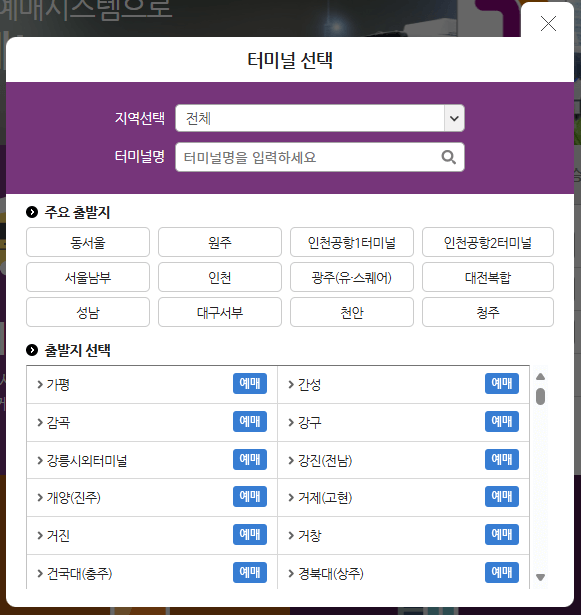Close the terminal selection dialog
The image size is (581, 615).
coord(548,24)
